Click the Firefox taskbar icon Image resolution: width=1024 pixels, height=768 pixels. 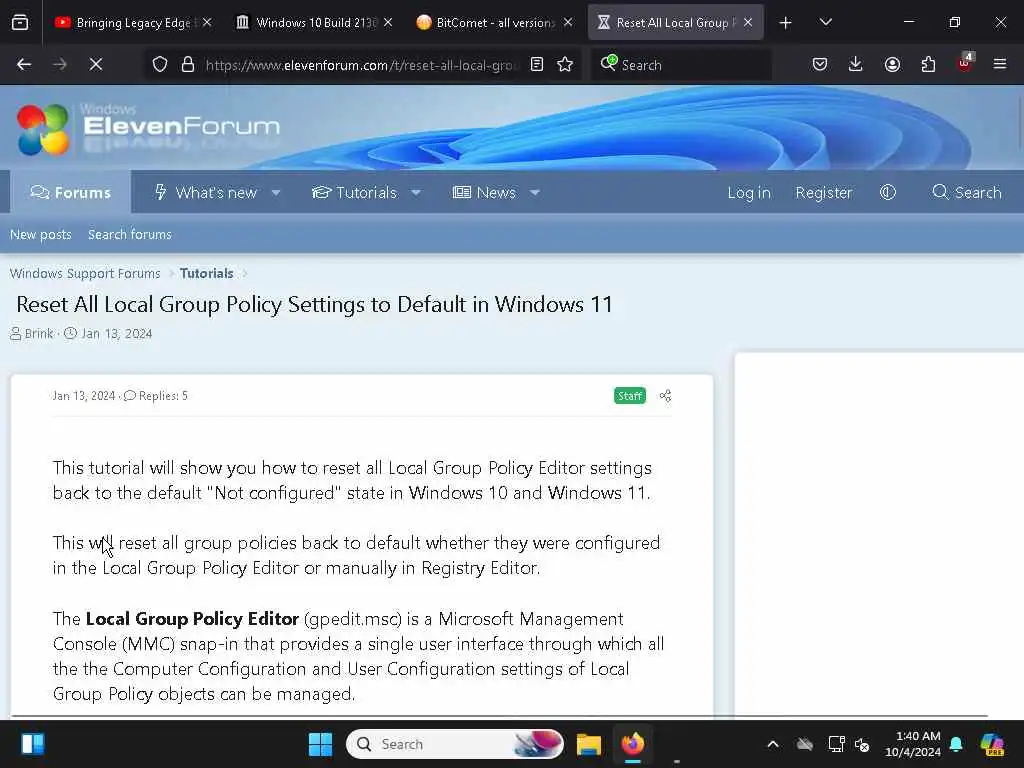(632, 744)
